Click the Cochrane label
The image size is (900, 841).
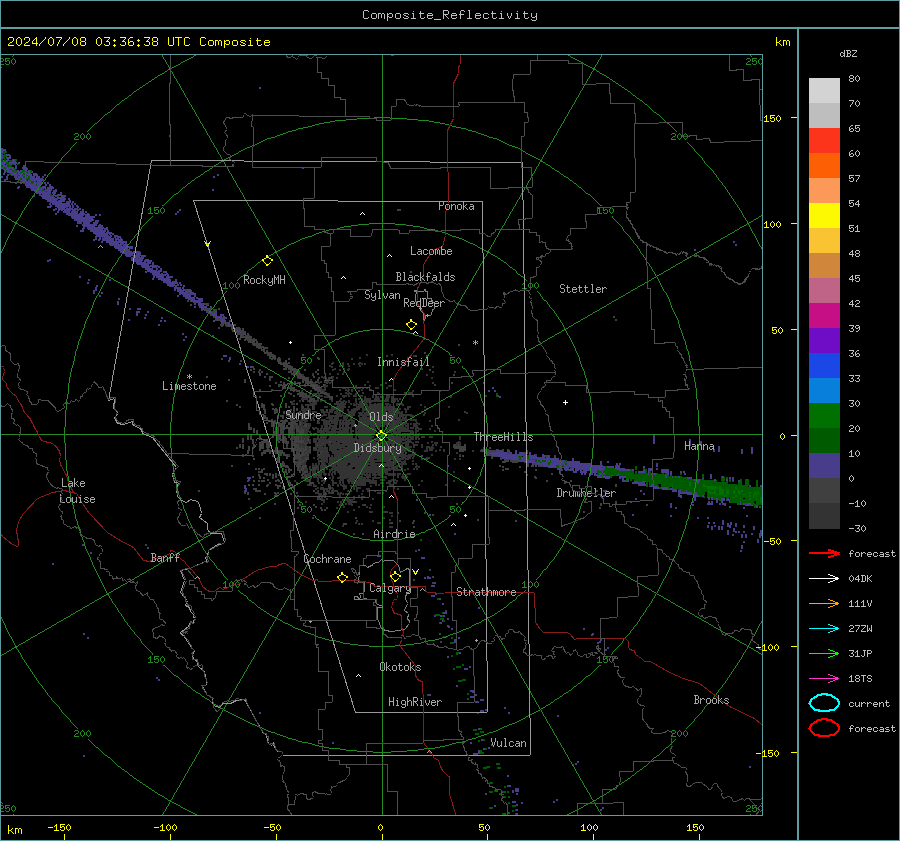(x=327, y=559)
